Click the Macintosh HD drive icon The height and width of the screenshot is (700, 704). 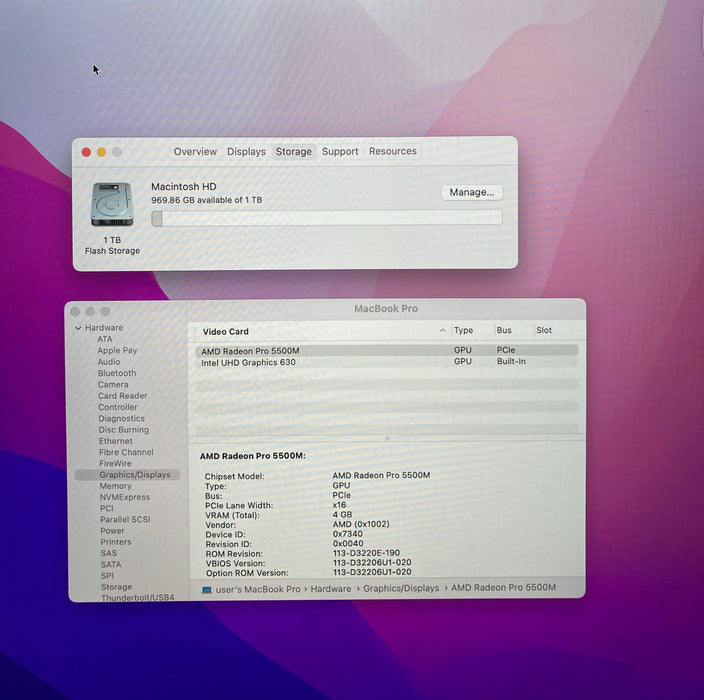click(112, 204)
